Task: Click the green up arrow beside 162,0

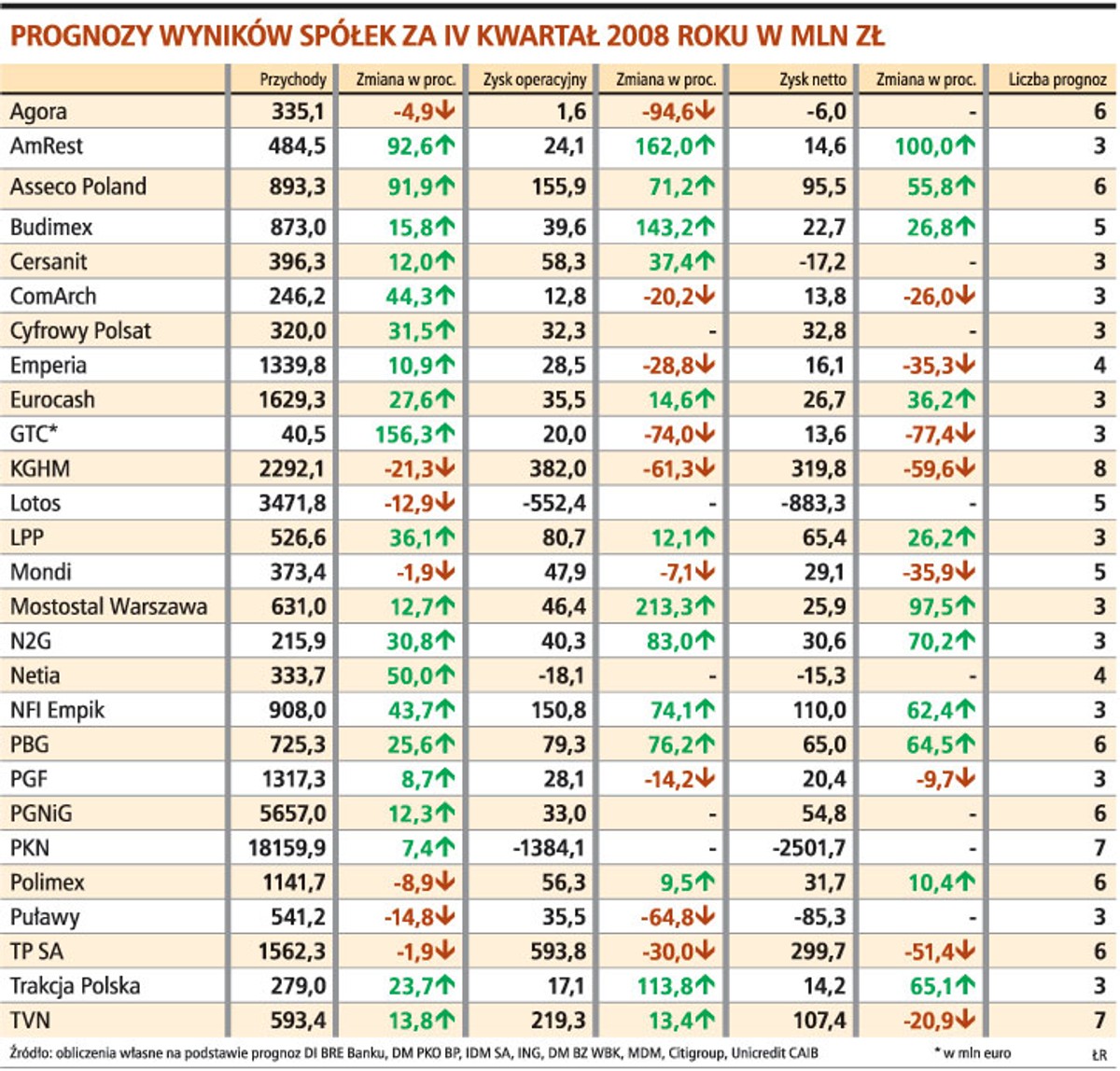Action: pos(705,146)
